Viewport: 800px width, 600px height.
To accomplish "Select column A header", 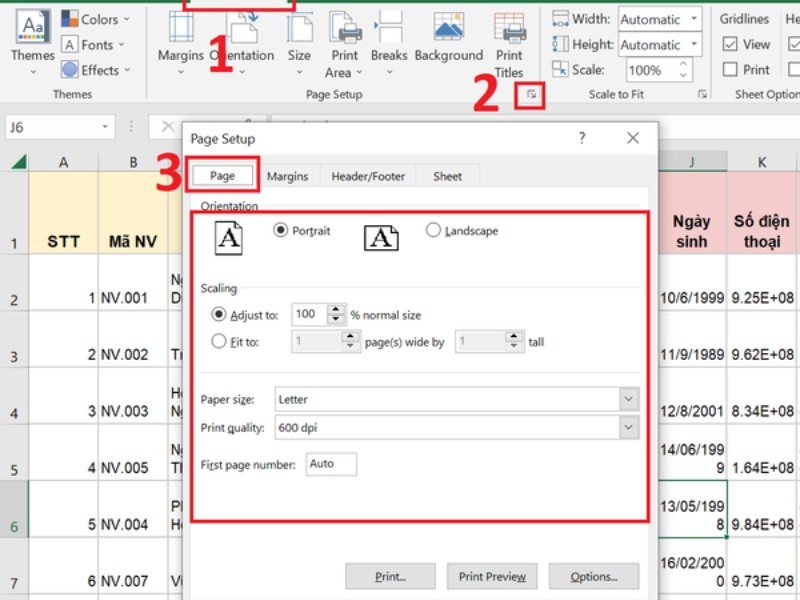I will coord(63,162).
